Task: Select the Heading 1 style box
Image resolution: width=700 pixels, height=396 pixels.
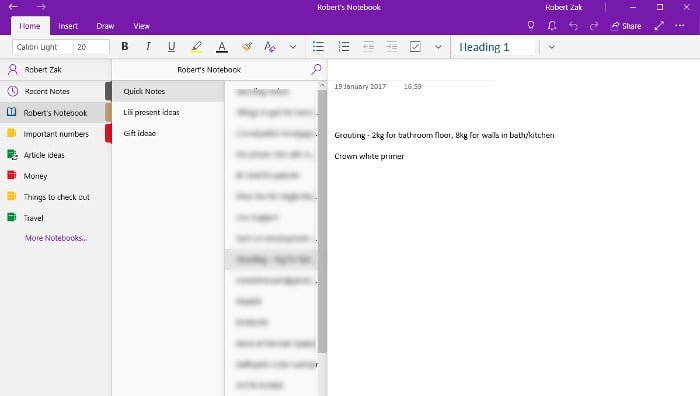Action: click(494, 47)
